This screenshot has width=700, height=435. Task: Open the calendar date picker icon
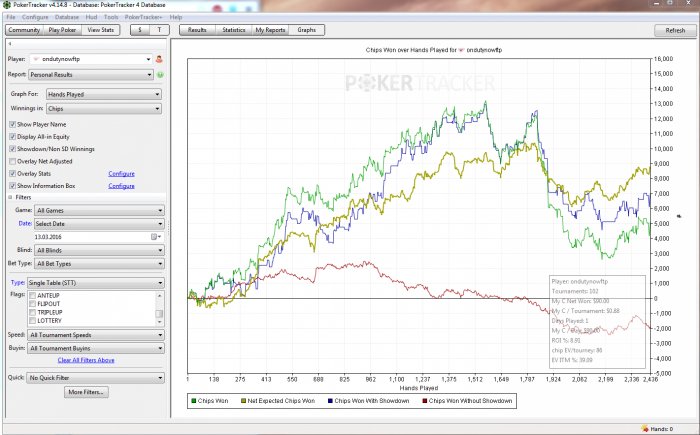[155, 237]
